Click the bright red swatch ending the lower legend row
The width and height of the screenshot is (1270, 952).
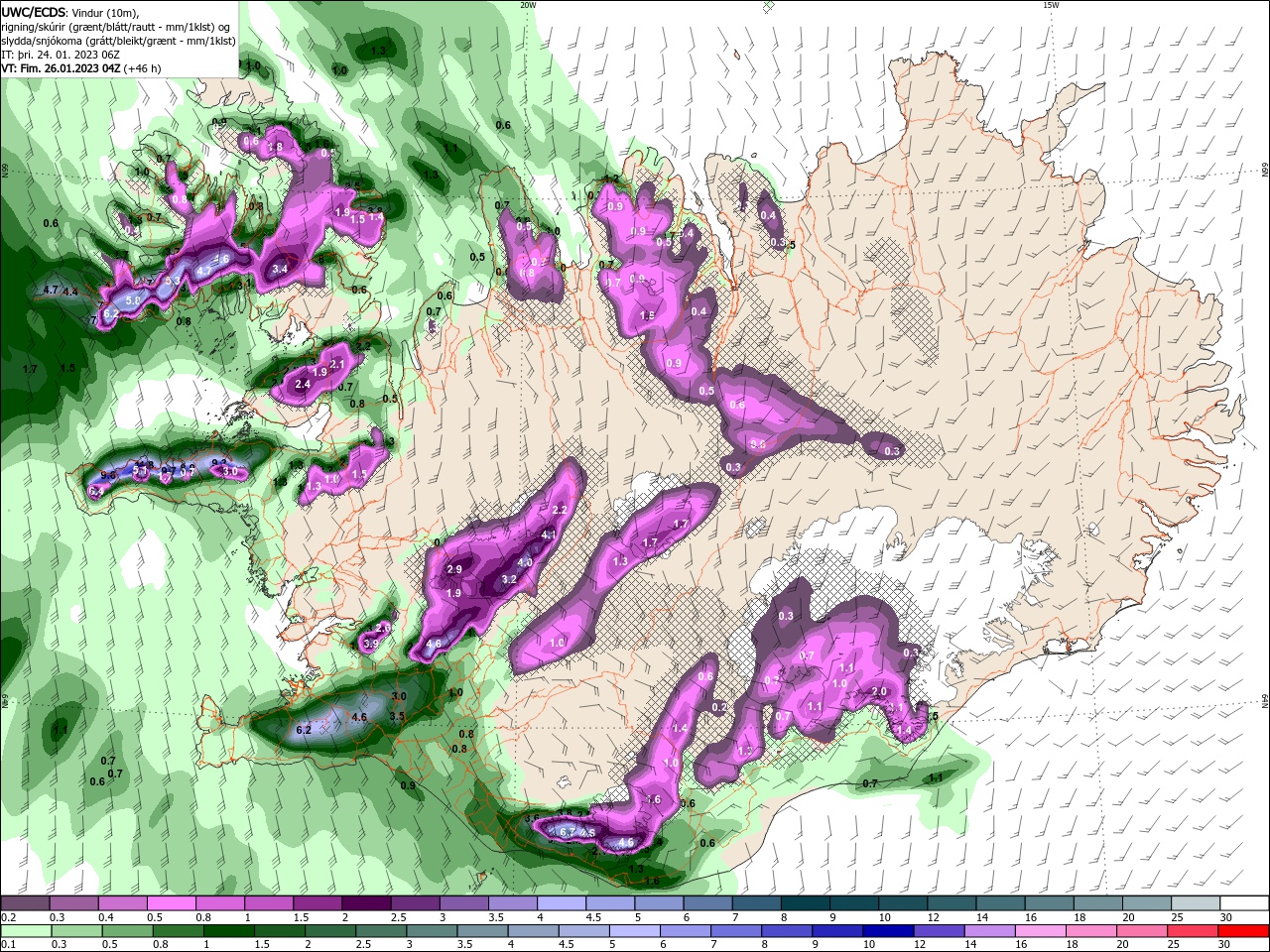click(x=1244, y=931)
